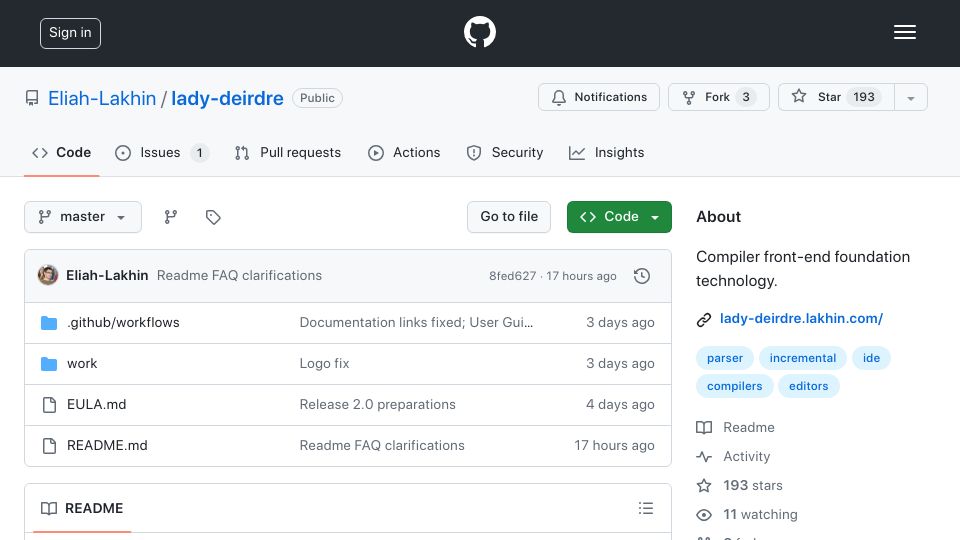The image size is (960, 540).
Task: Open the README.md file
Action: point(107,446)
